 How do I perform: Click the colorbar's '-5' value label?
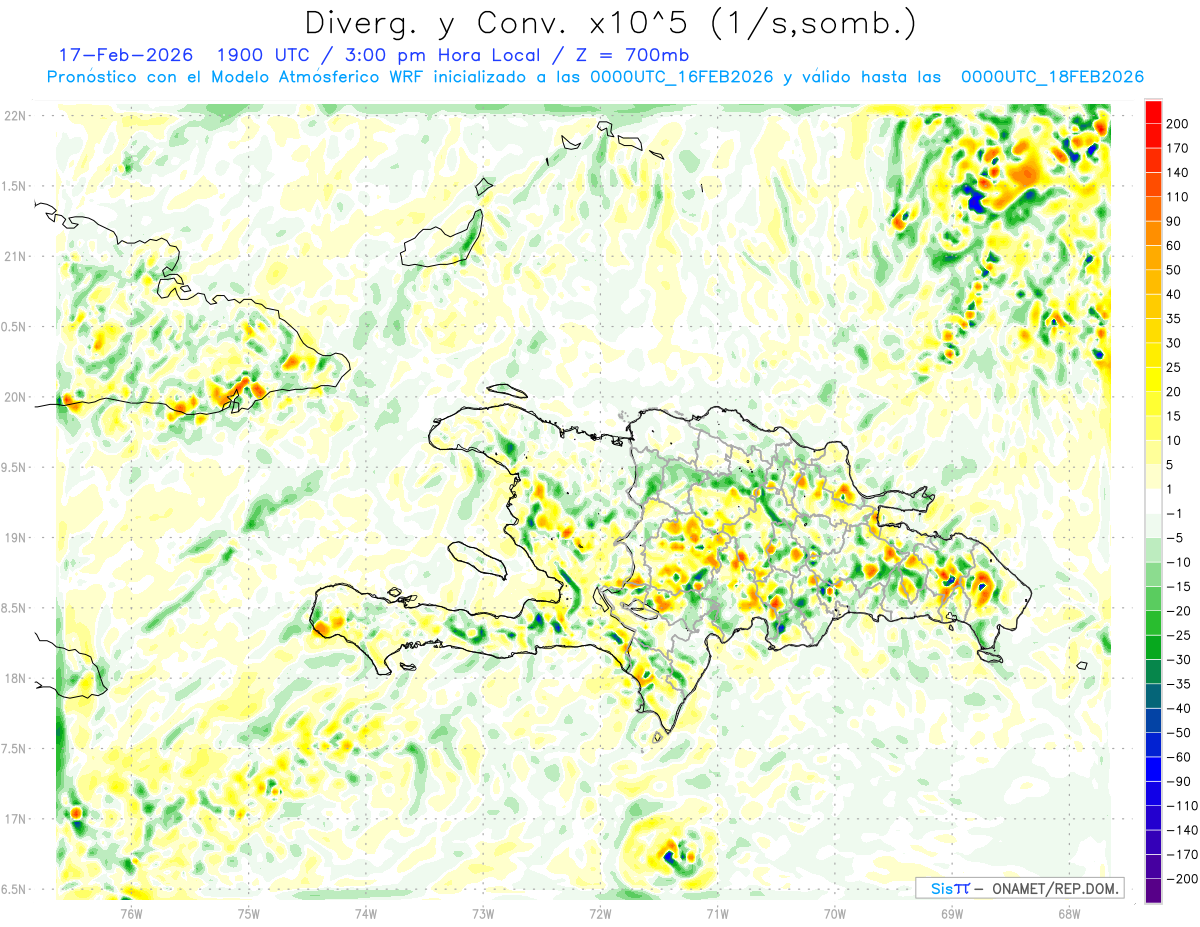(1174, 538)
